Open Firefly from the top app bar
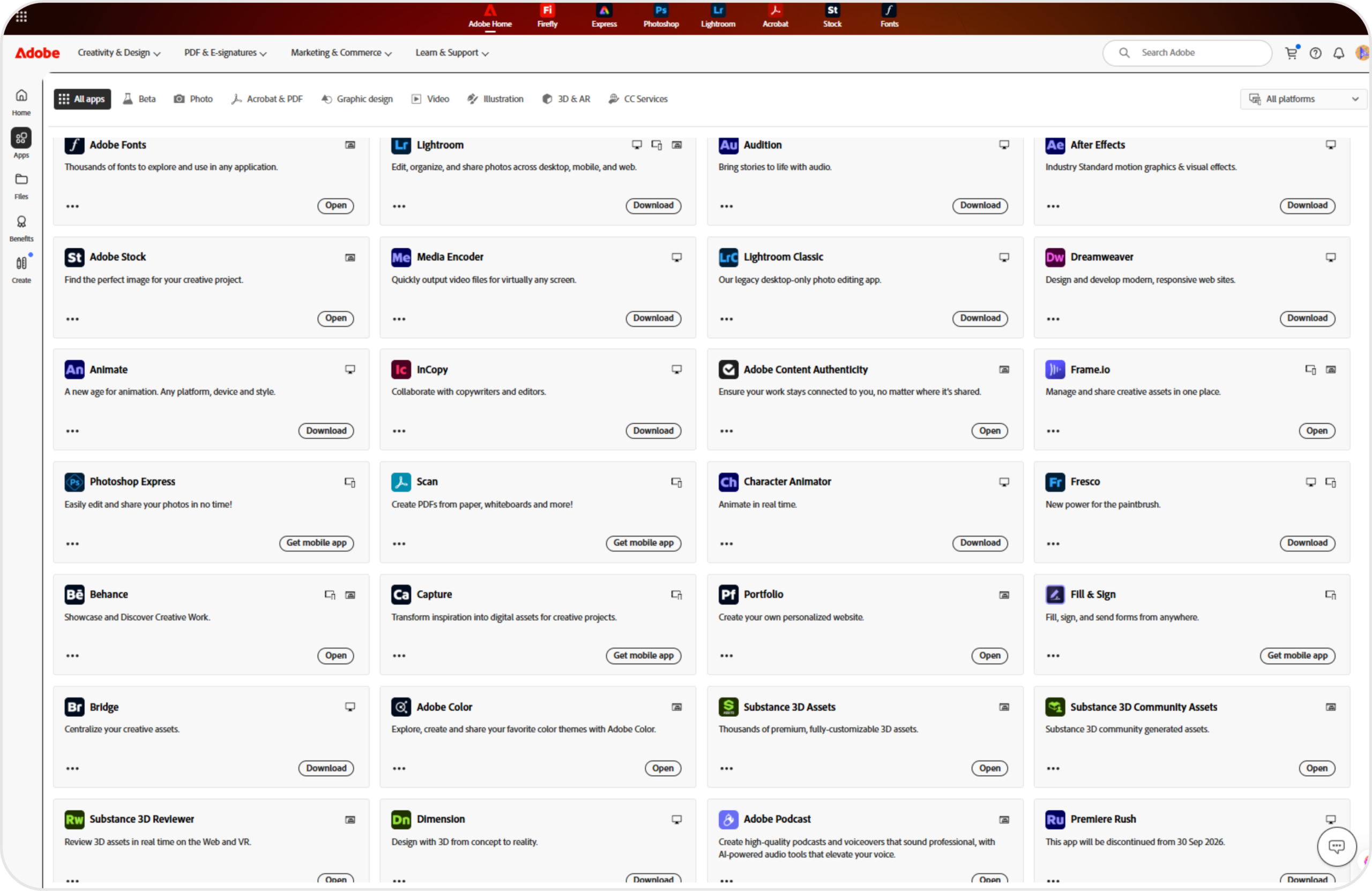Viewport: 1372px width, 891px height. [x=547, y=16]
